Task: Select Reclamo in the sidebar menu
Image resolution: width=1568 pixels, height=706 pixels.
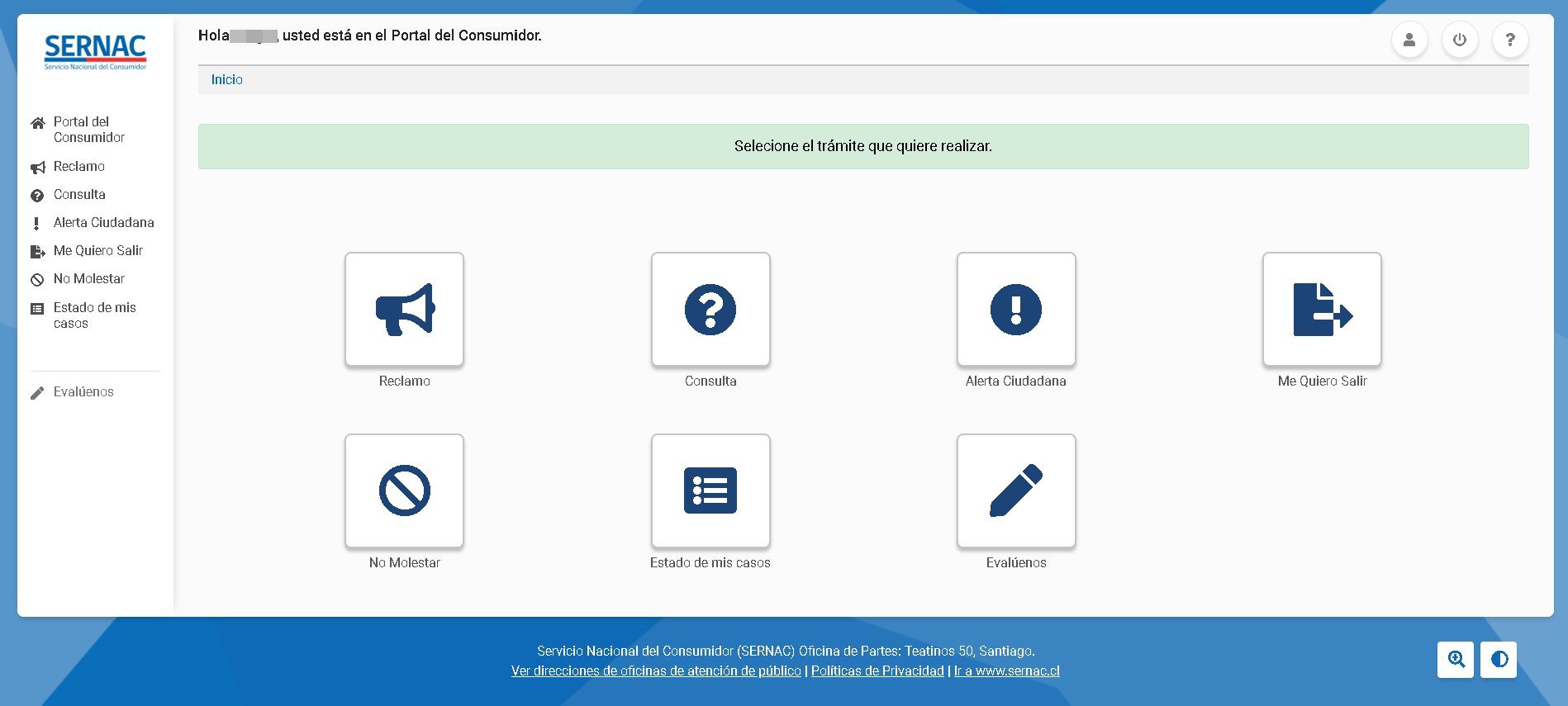Action: 68,167
